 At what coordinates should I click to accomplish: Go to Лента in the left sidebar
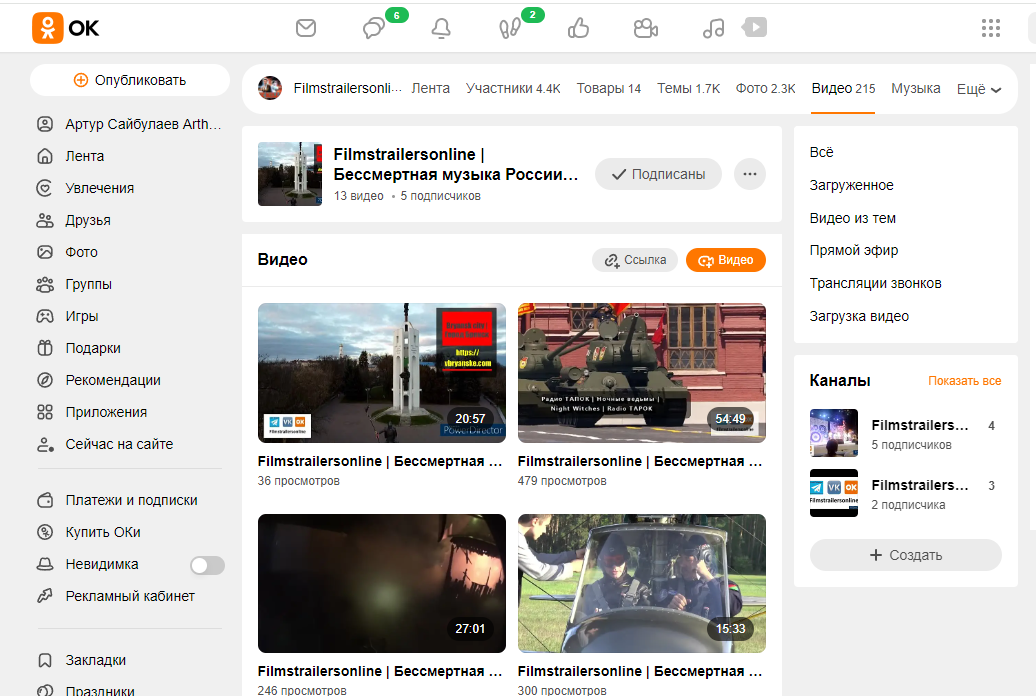[71, 156]
